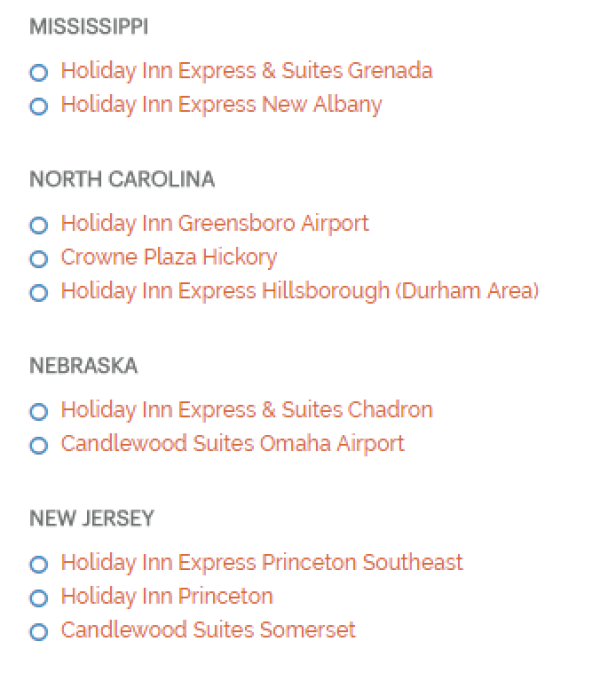Image resolution: width=600 pixels, height=673 pixels.
Task: Click circle bullet beside Crowne Plaza Hickory
Action: 39,259
